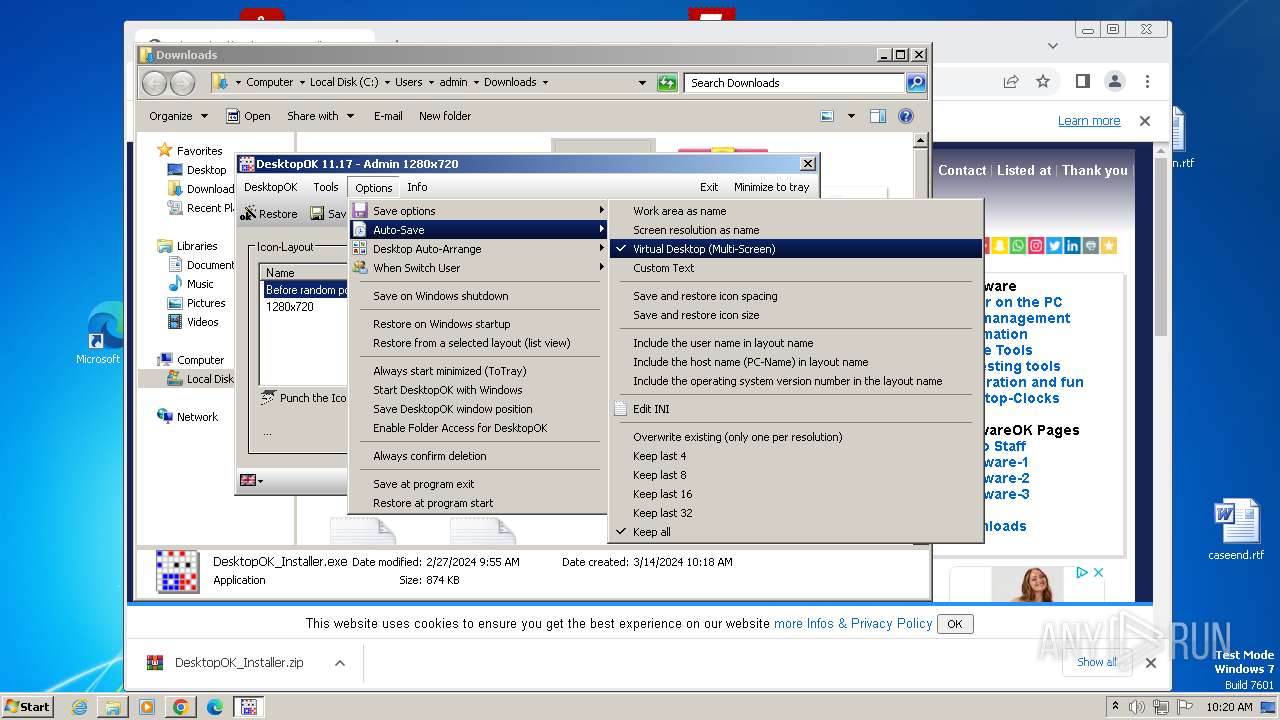The height and width of the screenshot is (720, 1280).
Task: Open the address bar history dropdown
Action: [x=642, y=83]
